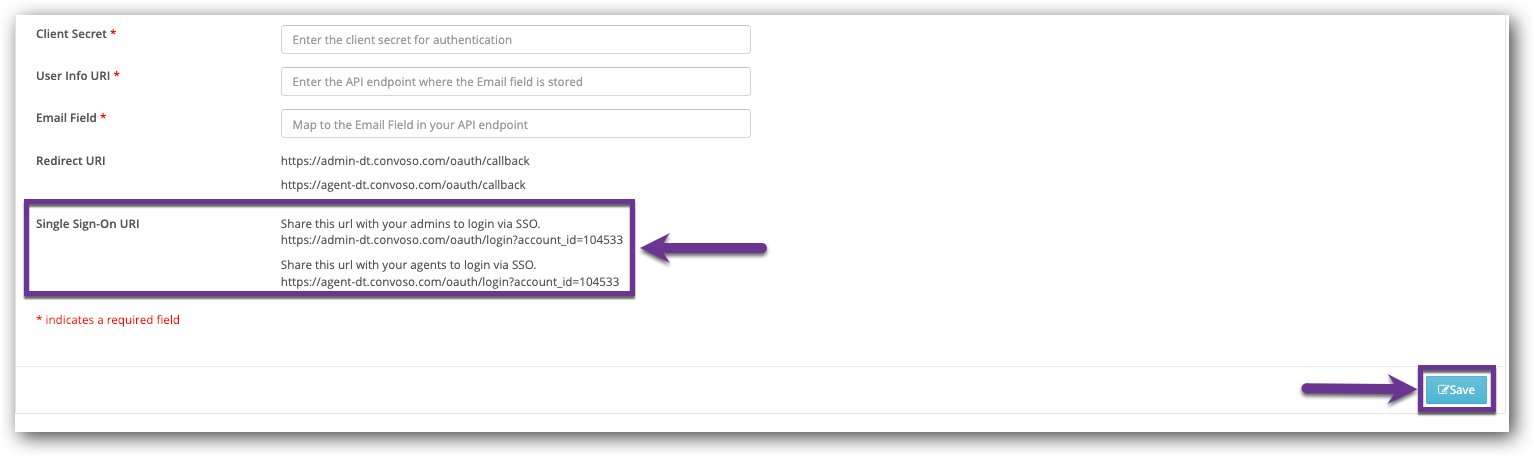
Task: Click the 'Share this url with your admins' text
Action: point(411,223)
